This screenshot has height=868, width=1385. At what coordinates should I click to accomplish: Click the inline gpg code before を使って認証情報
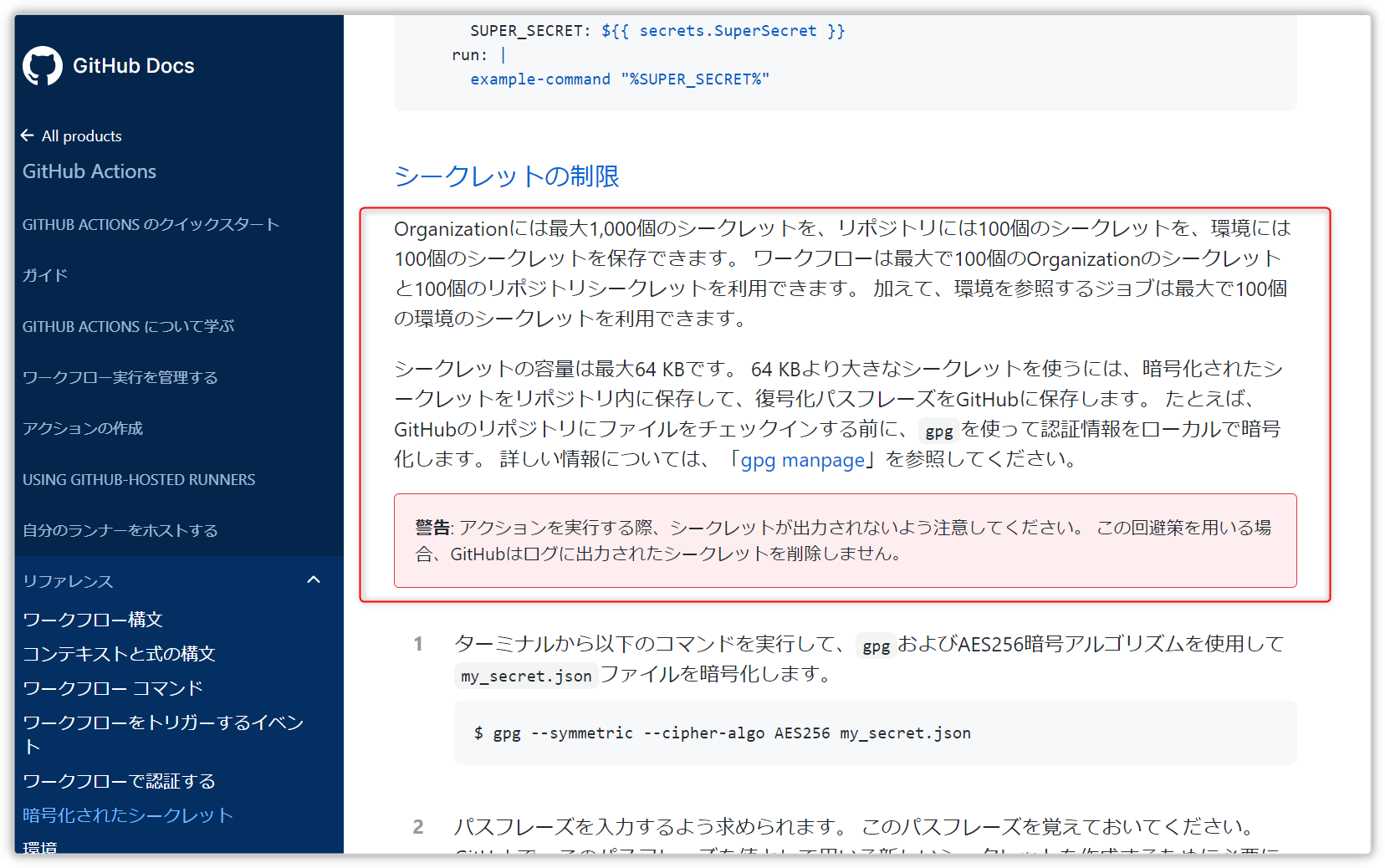[x=938, y=431]
